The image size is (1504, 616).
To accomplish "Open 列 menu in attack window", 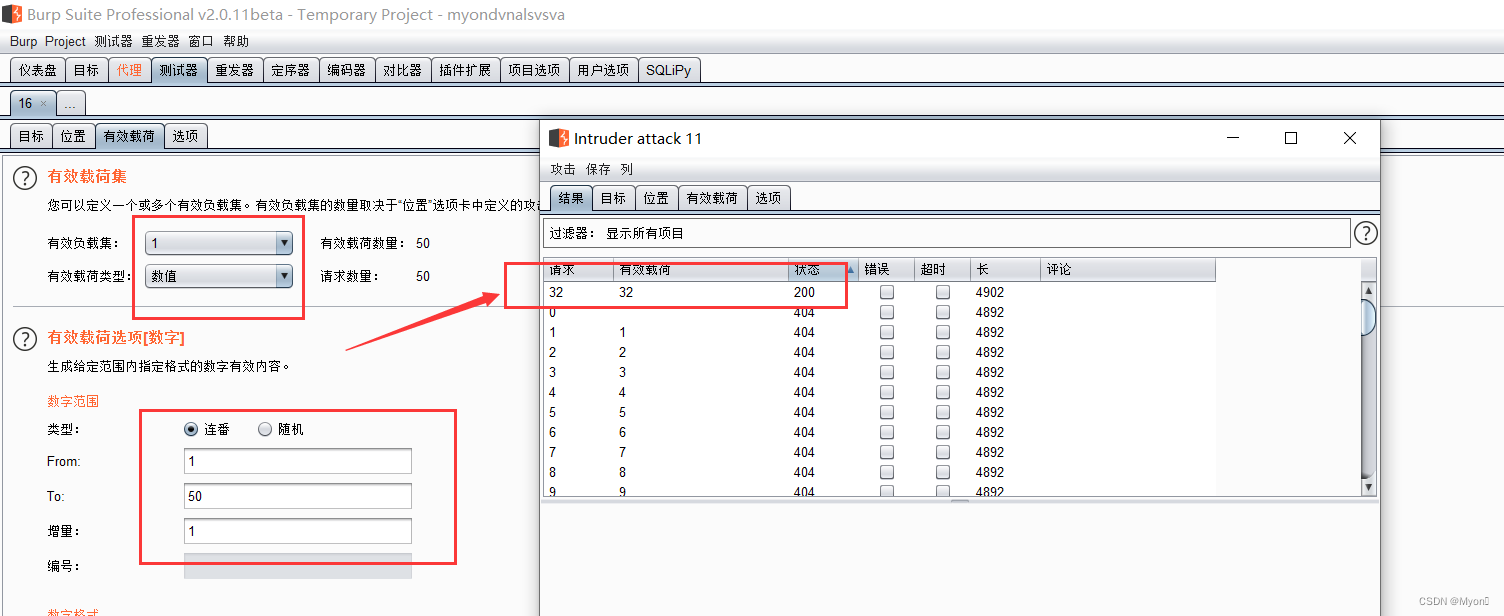I will (626, 169).
